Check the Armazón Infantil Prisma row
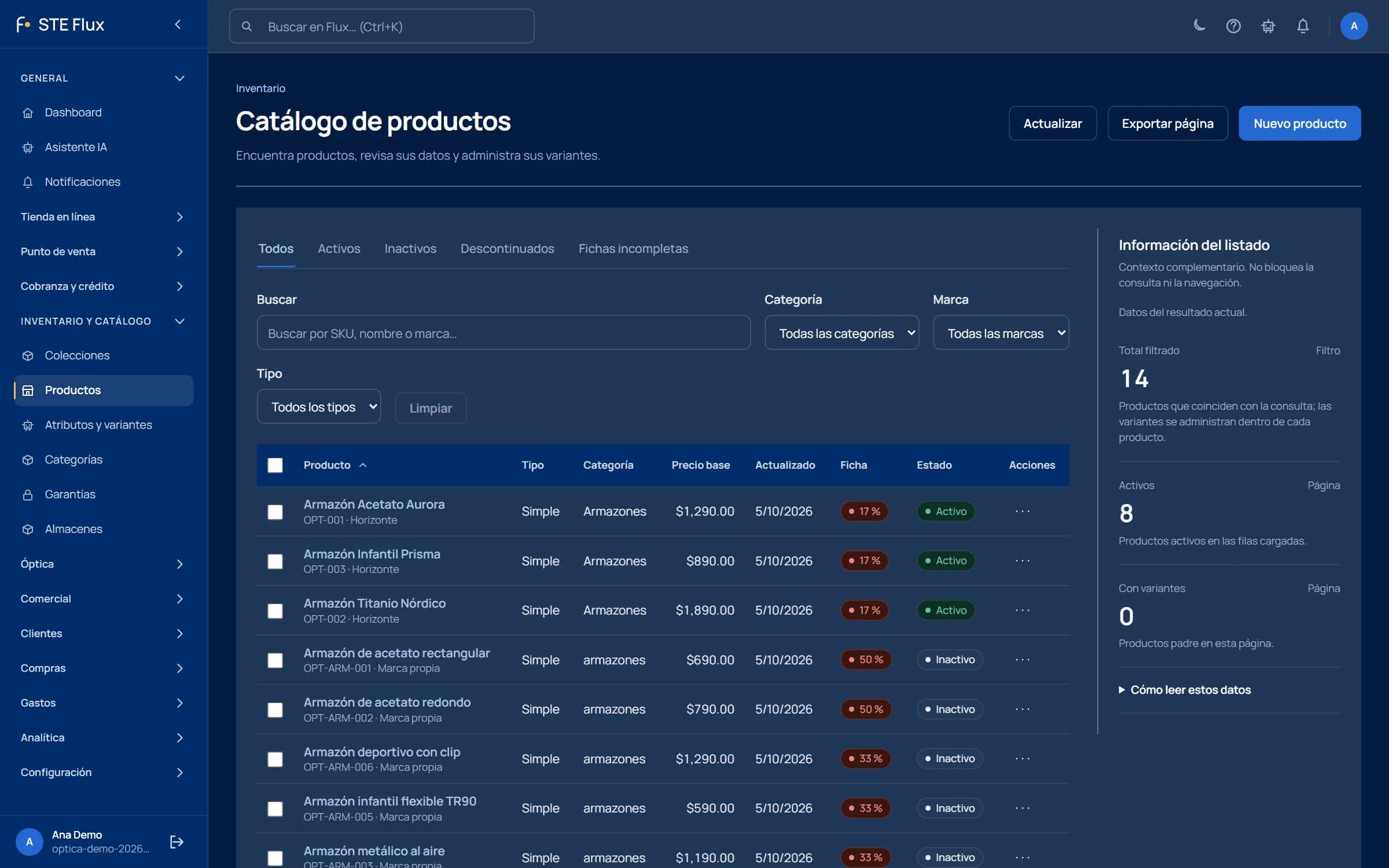The image size is (1389, 868). point(275,561)
